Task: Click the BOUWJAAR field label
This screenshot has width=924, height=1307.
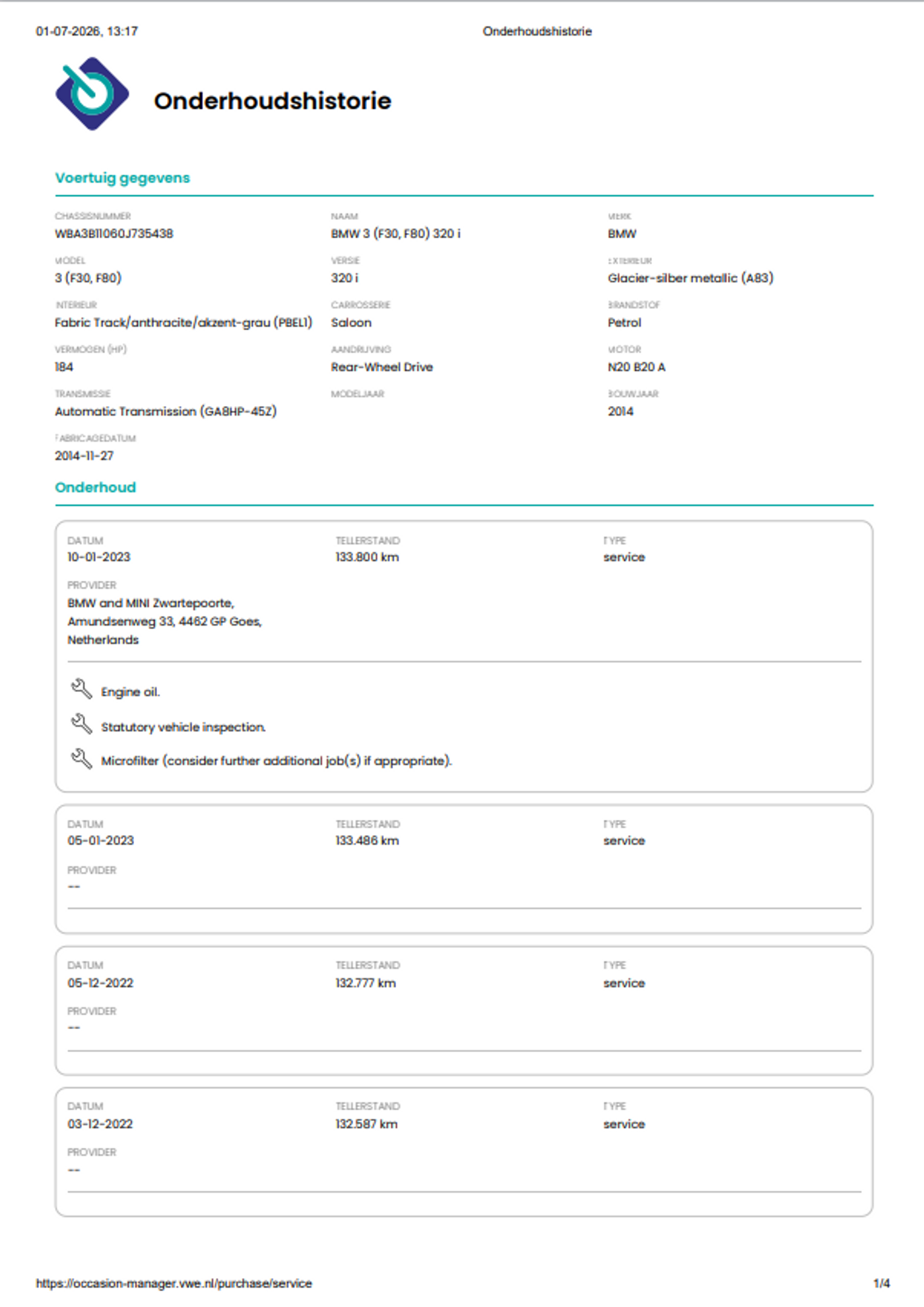Action: click(633, 394)
